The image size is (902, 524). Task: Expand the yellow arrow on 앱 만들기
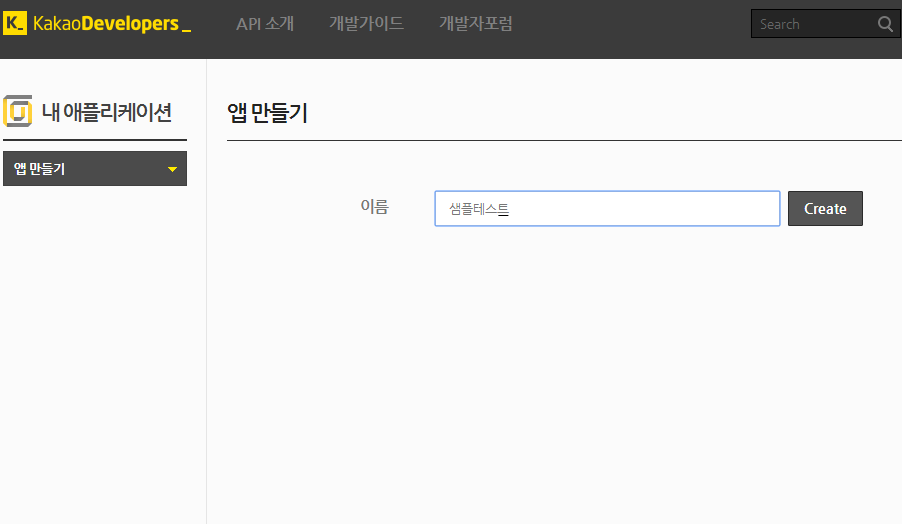(172, 170)
